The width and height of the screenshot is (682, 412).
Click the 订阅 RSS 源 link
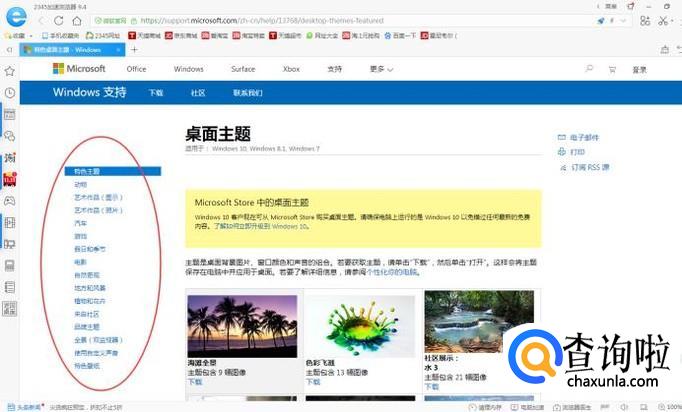[590, 167]
